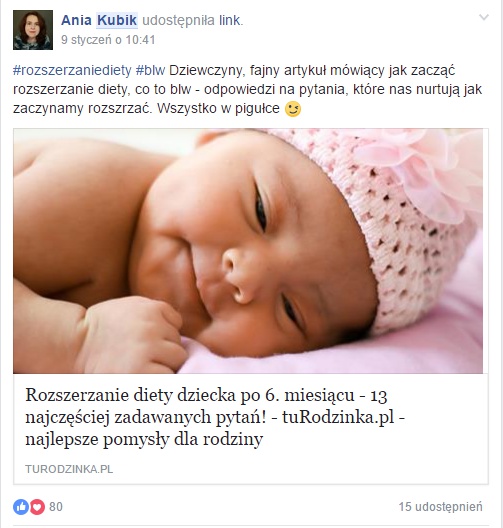Image resolution: width=503 pixels, height=528 pixels.
Task: Click the name Ania
Action: [x=76, y=20]
